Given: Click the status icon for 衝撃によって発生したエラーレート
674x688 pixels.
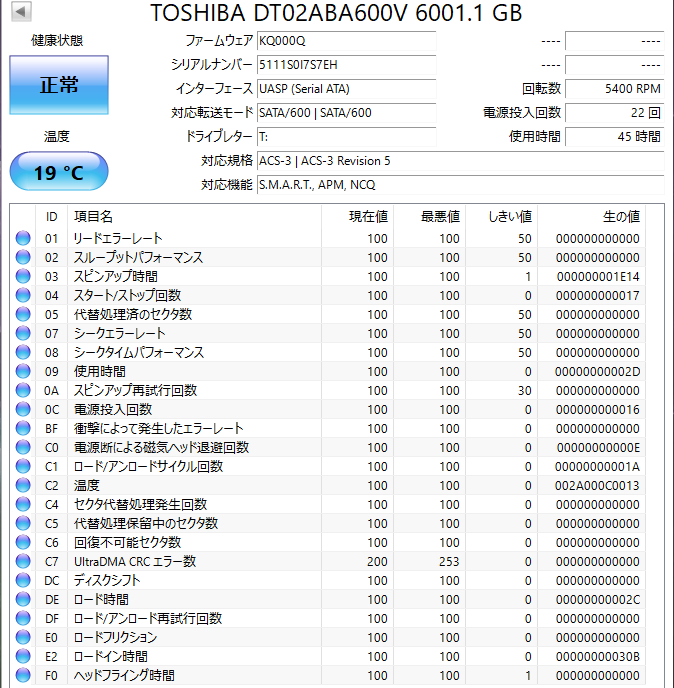Looking at the screenshot, I should [23, 428].
